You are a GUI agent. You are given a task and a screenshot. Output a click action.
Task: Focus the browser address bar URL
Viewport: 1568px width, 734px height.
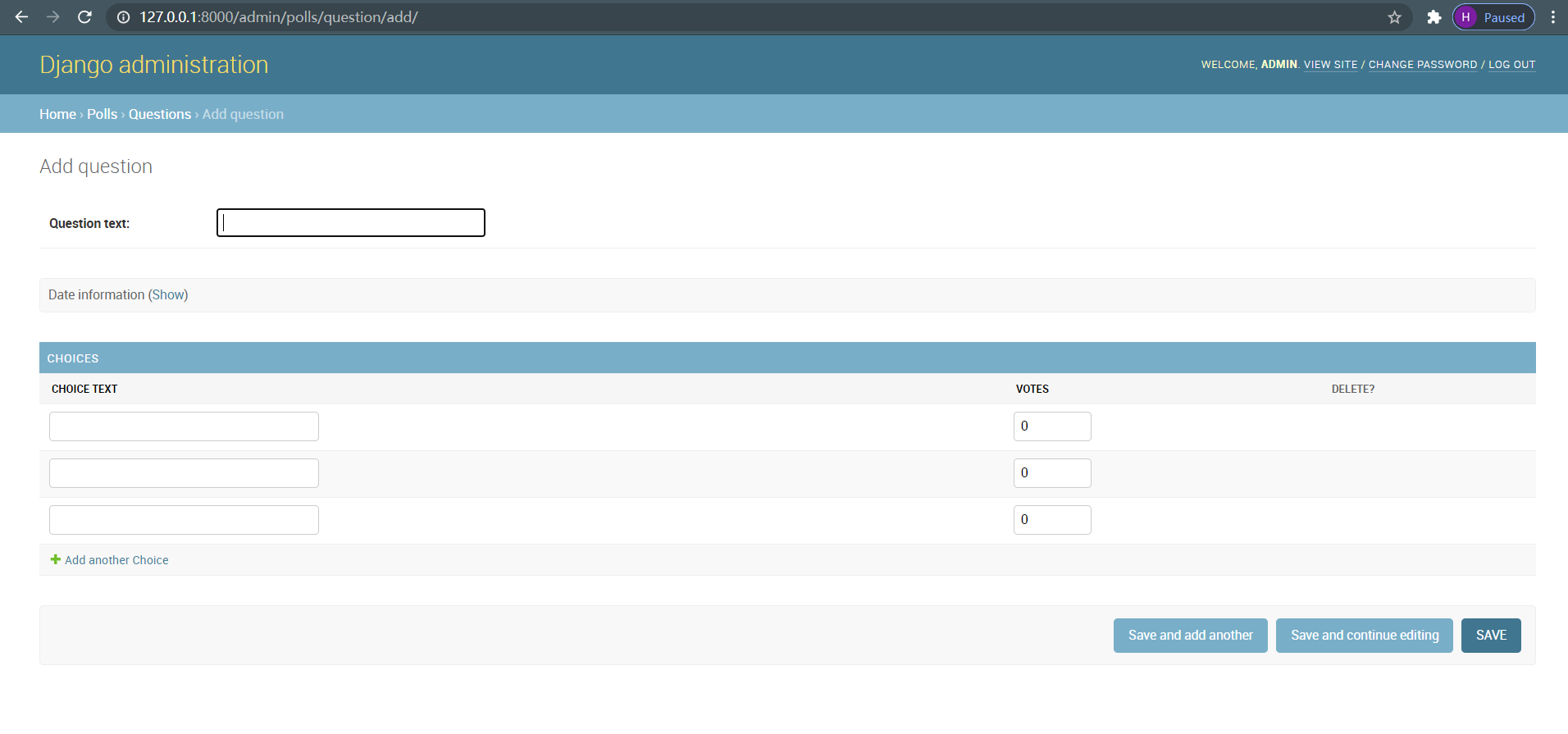(x=279, y=17)
